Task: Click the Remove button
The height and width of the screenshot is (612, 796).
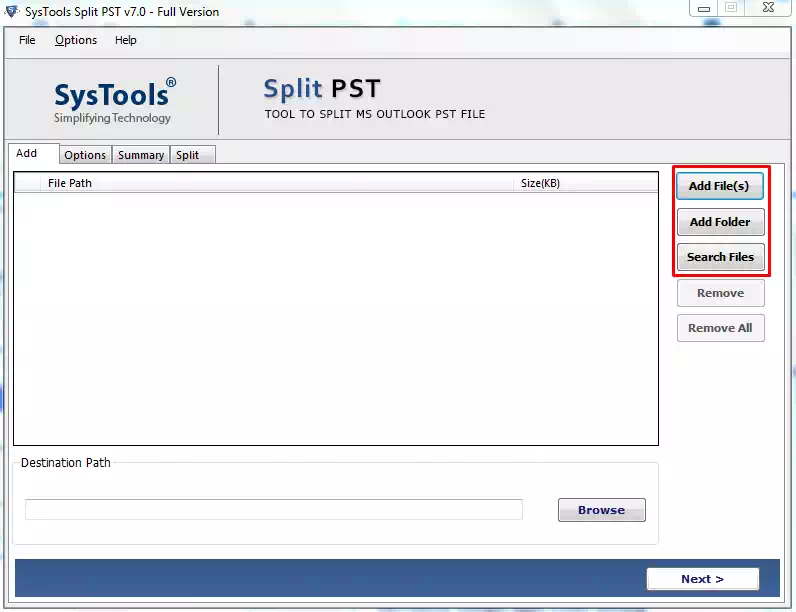Action: pos(720,293)
